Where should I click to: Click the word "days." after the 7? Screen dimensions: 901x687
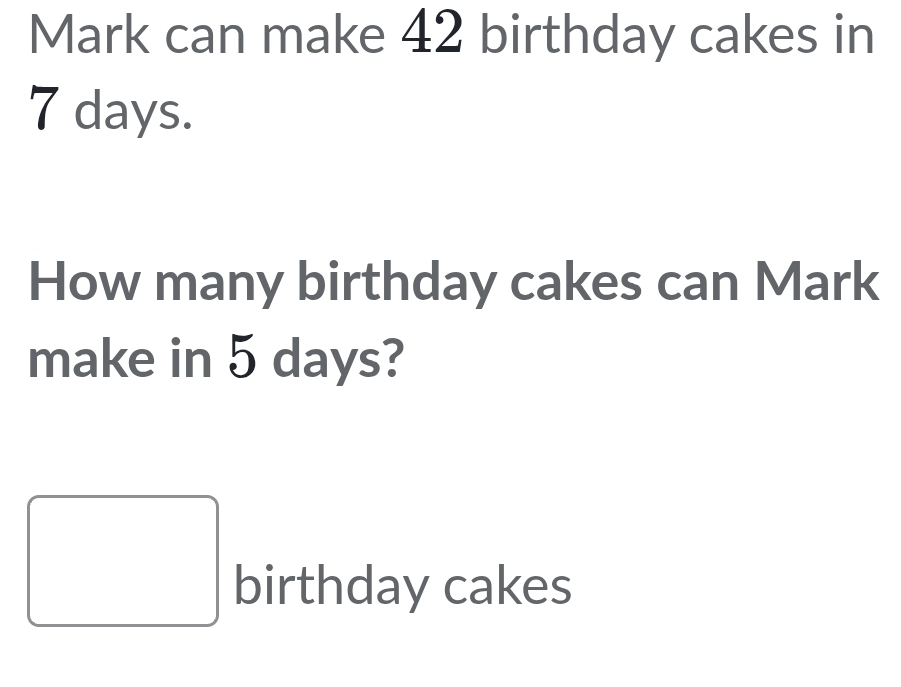[133, 112]
